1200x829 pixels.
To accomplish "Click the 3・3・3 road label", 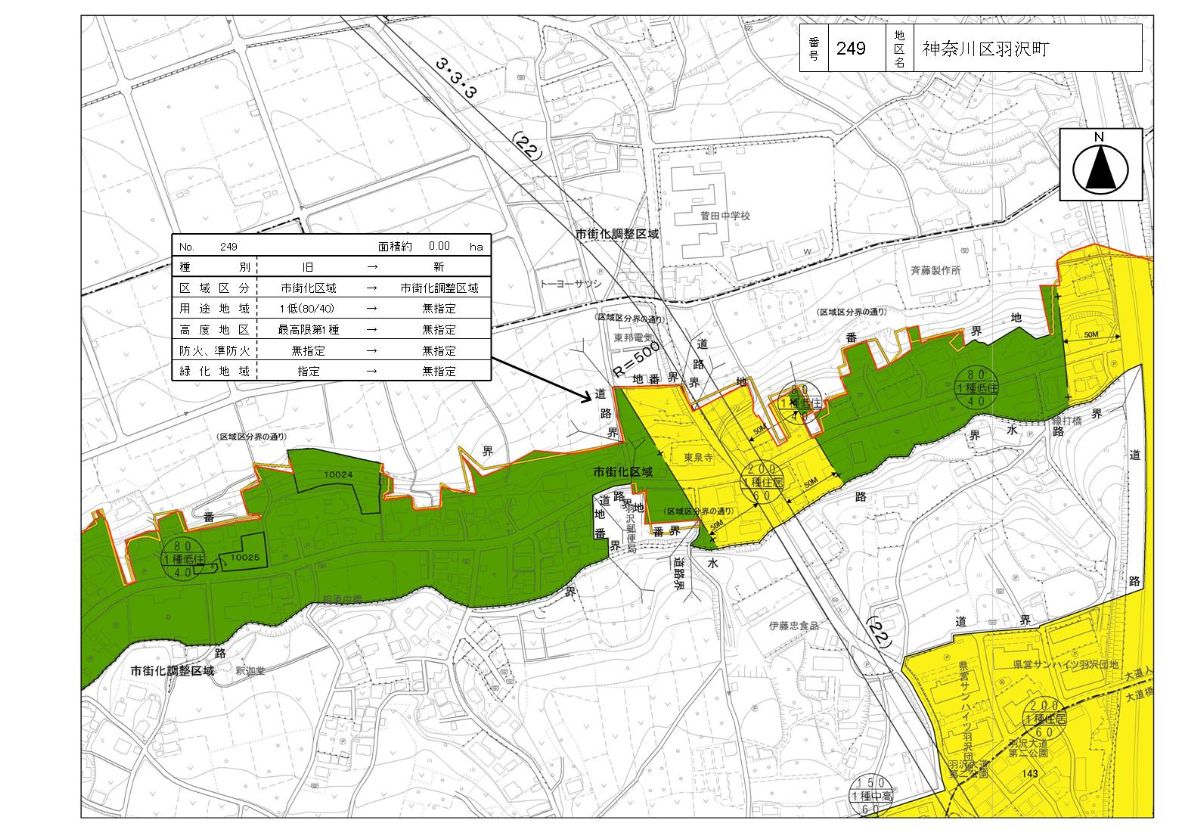I will (x=456, y=79).
